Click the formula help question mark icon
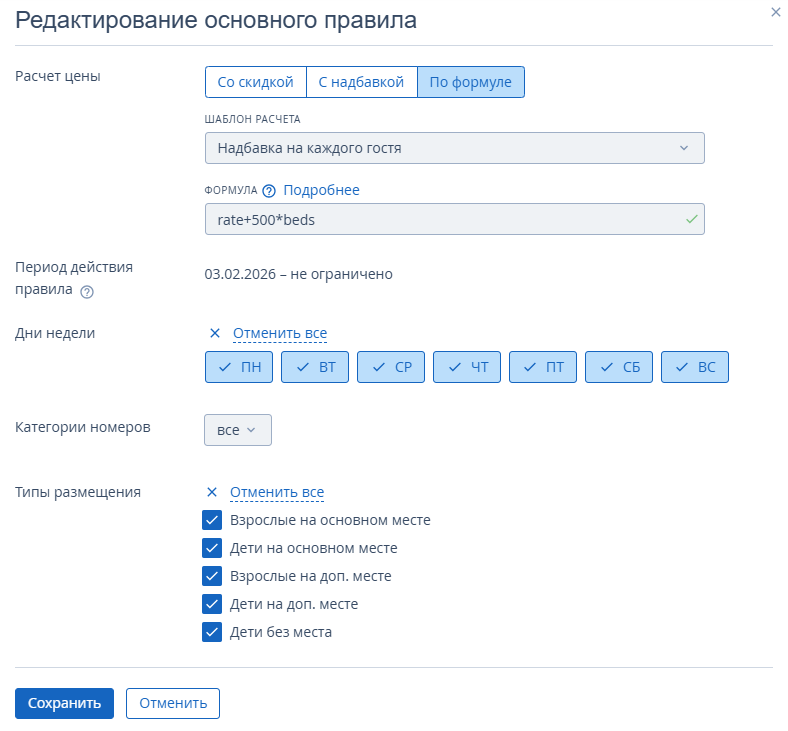Viewport: 788px width, 731px height. click(269, 191)
